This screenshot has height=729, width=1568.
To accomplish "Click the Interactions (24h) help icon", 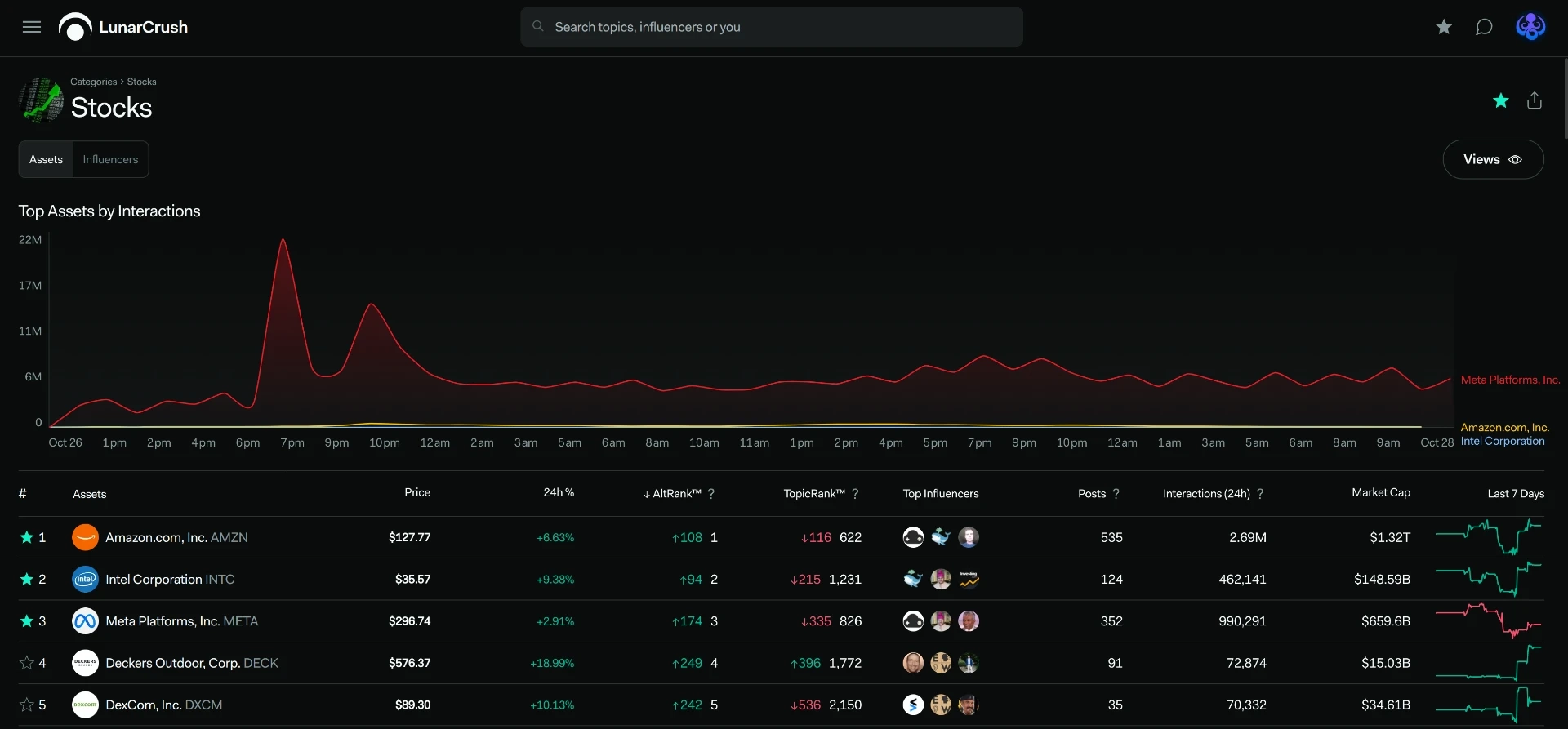I will [x=1260, y=494].
